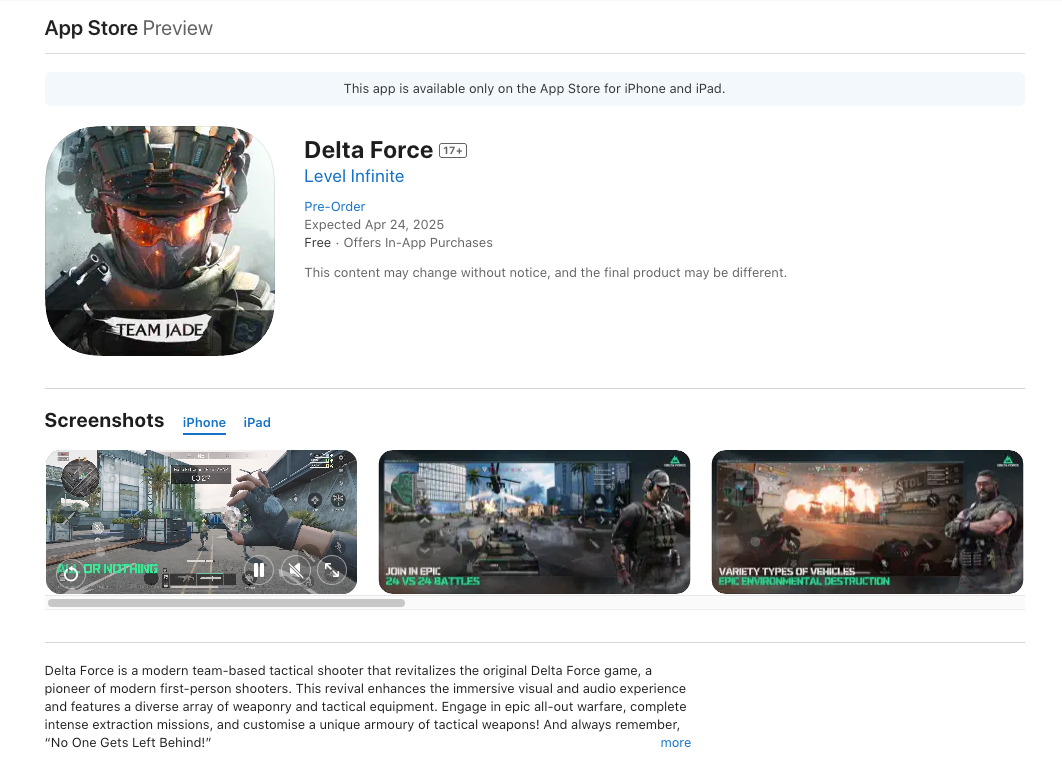Click the Pre-Order link
The width and height of the screenshot is (1062, 782).
click(x=335, y=206)
